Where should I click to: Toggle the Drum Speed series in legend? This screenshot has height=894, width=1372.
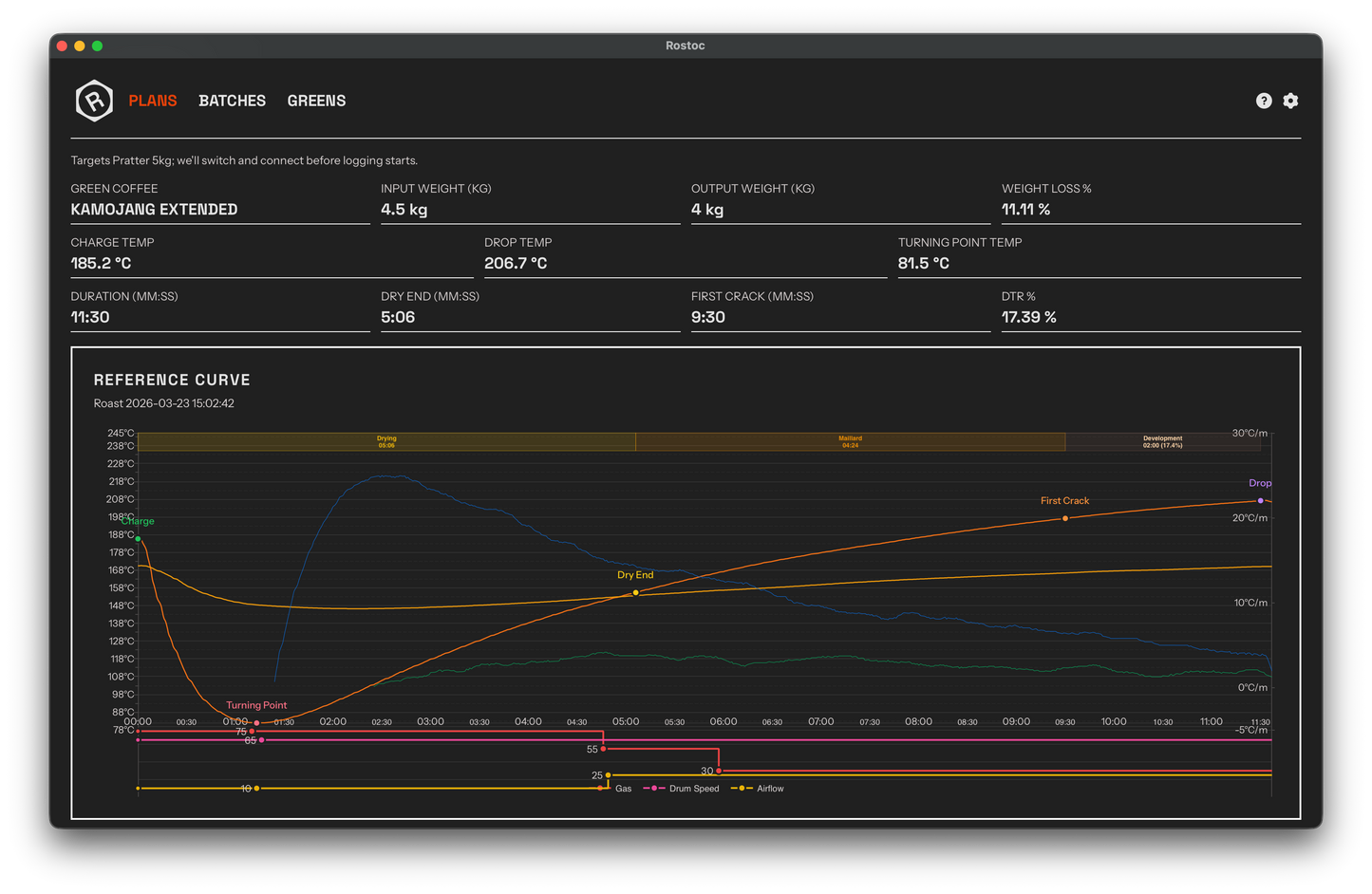click(682, 789)
